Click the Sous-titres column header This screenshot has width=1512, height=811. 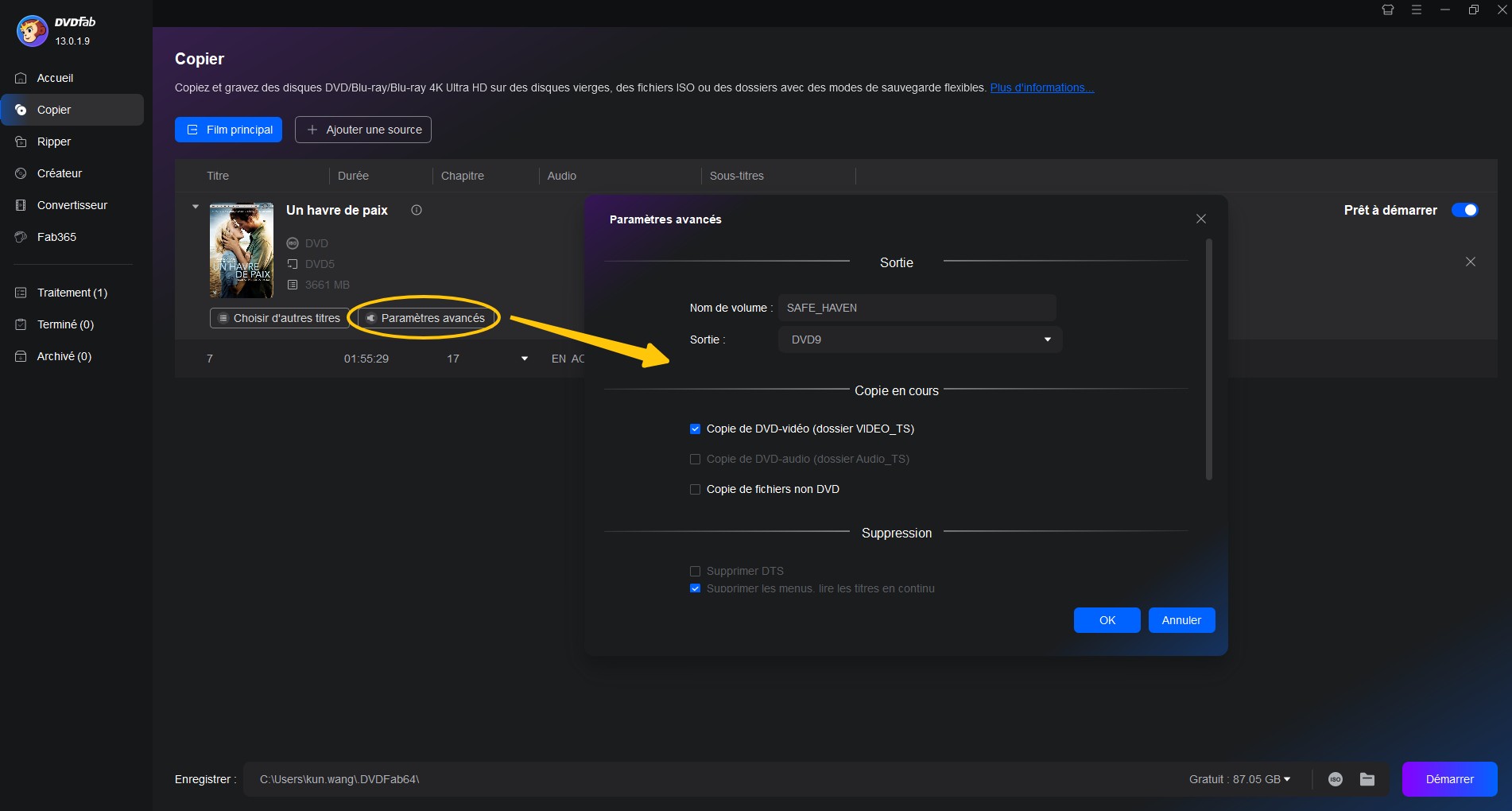[737, 176]
